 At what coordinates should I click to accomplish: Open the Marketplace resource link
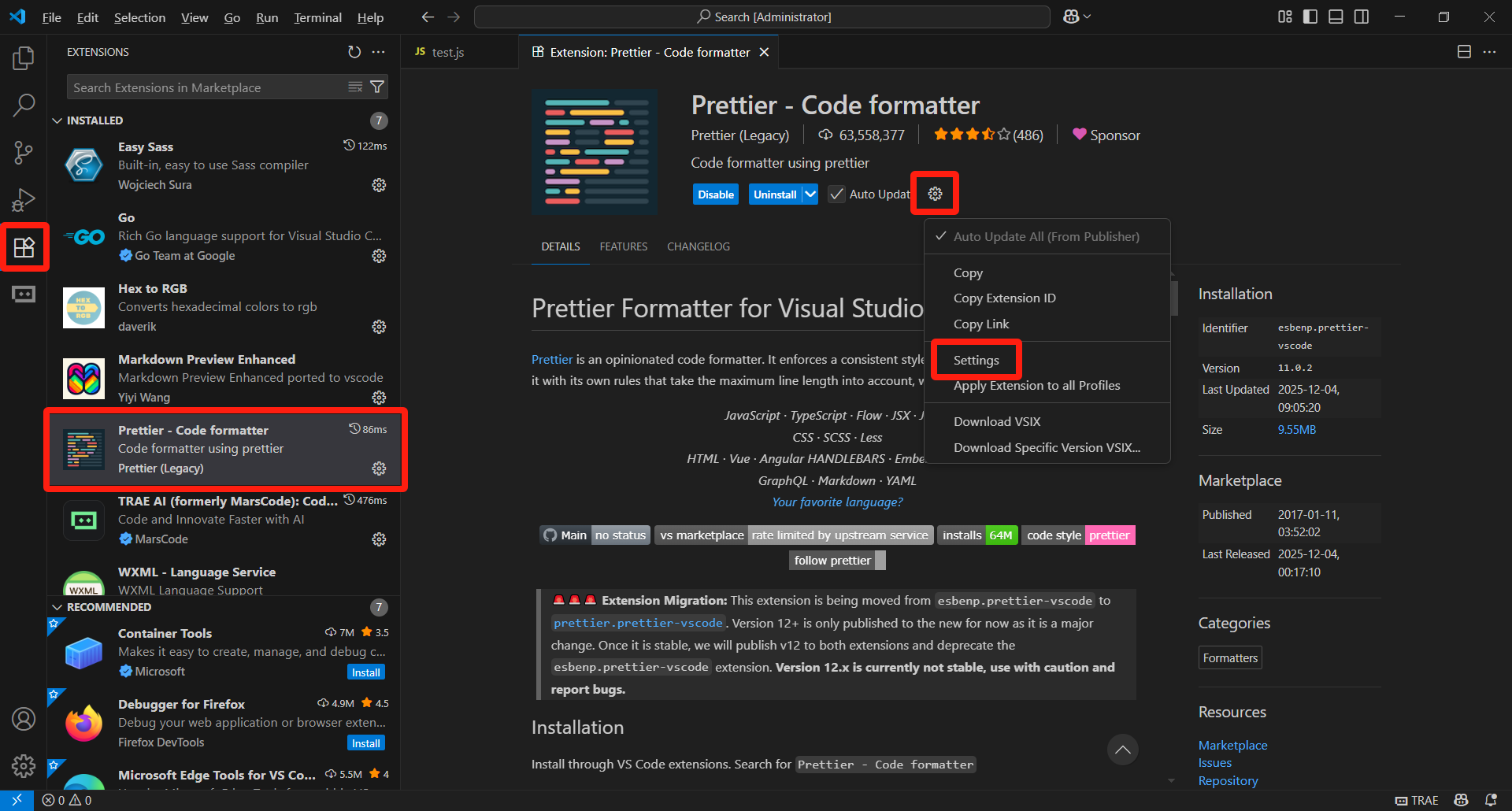1232,745
